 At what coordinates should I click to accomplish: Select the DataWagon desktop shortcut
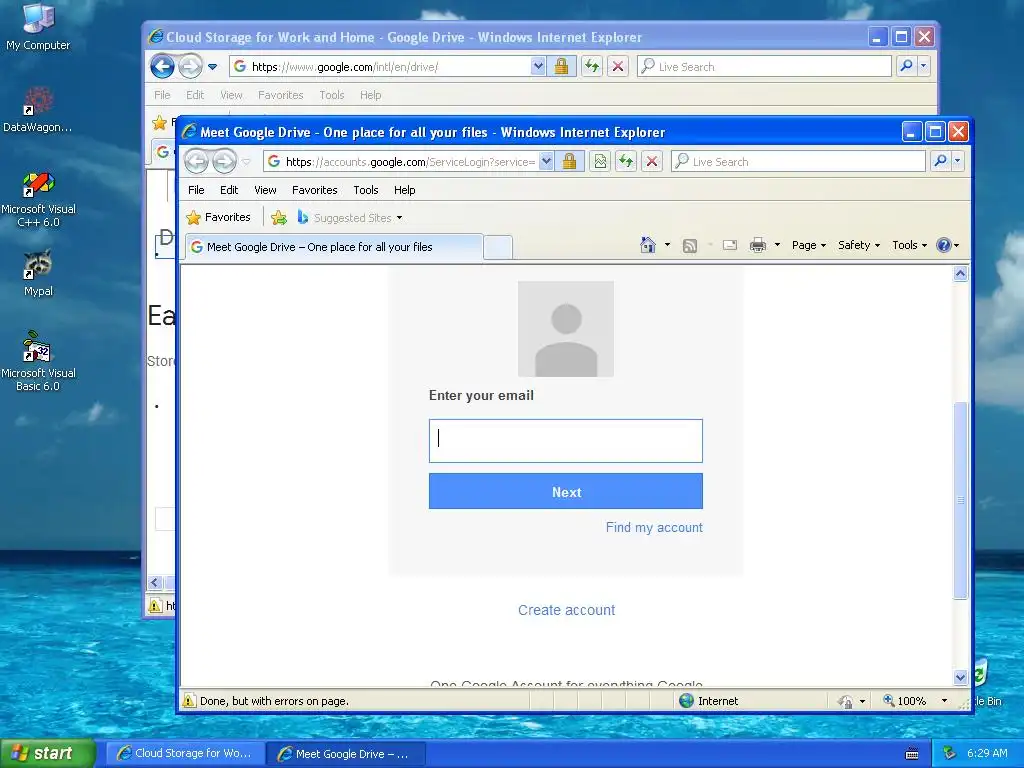[38, 110]
